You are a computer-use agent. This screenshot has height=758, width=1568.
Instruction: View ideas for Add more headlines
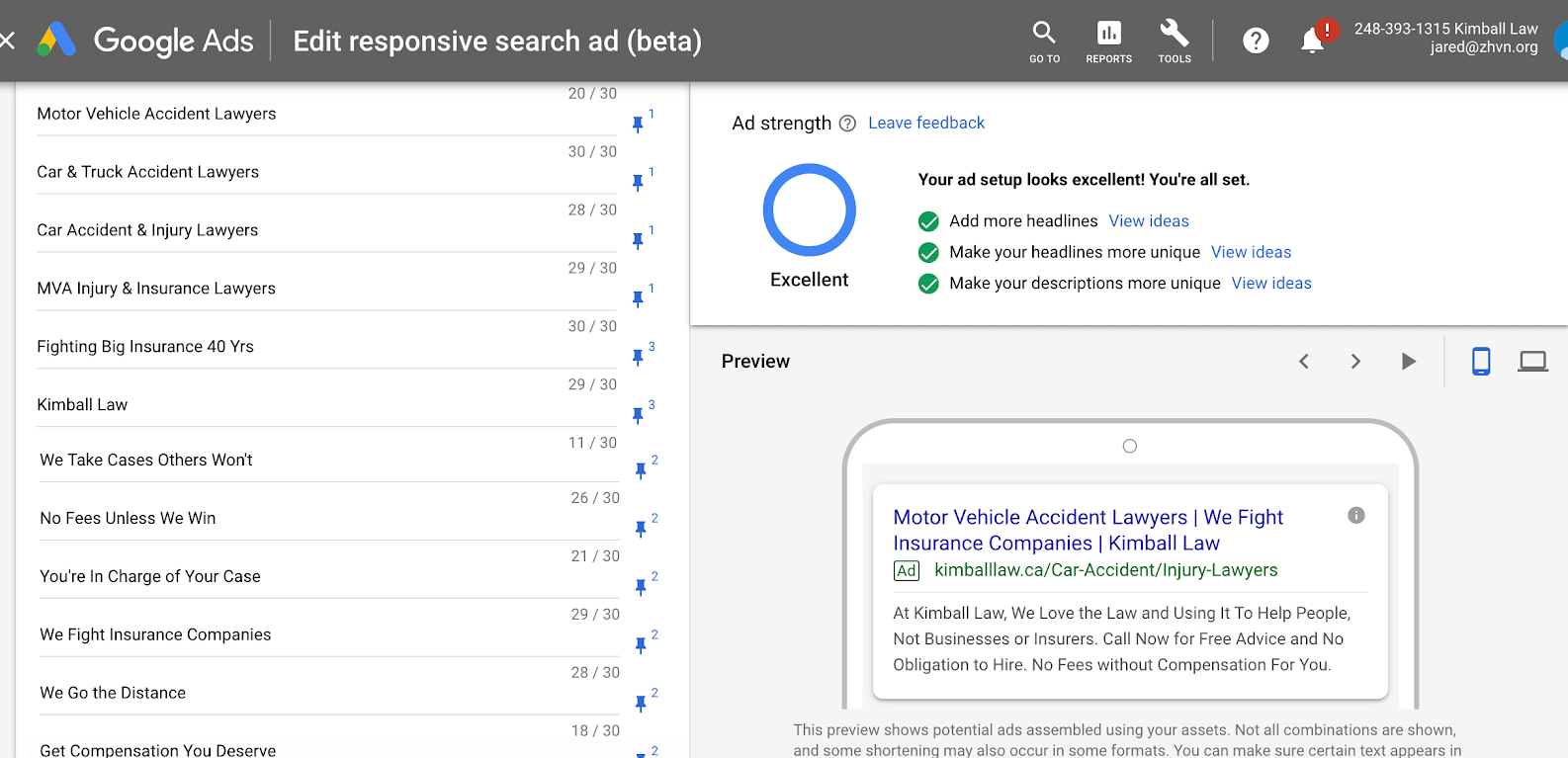1149,221
